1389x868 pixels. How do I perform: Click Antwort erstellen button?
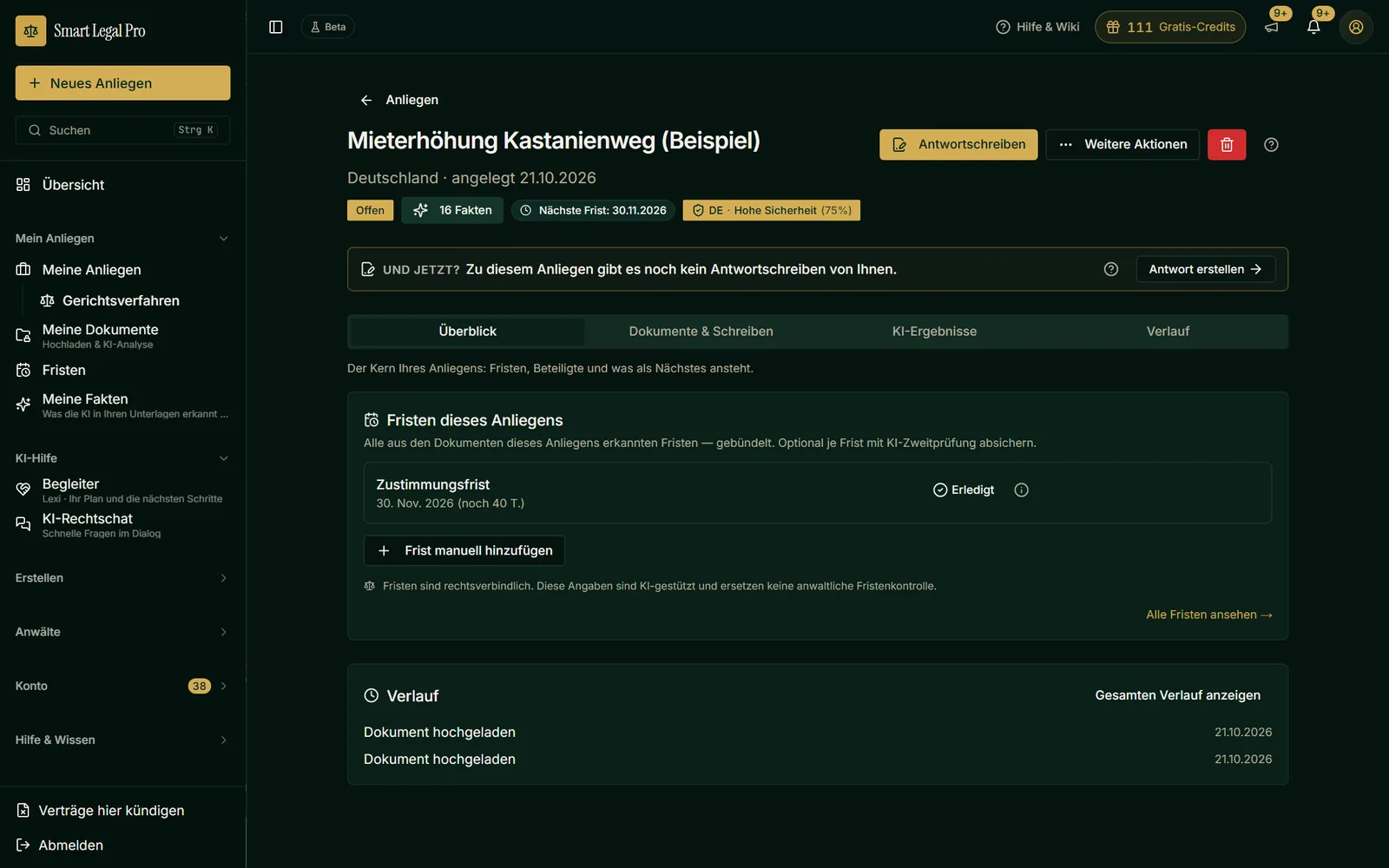tap(1206, 269)
